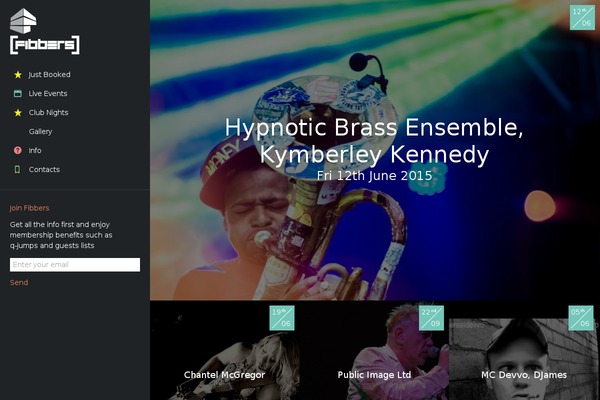
Task: Open the MC Devvo, DJames event thumbnail
Action: (x=524, y=351)
